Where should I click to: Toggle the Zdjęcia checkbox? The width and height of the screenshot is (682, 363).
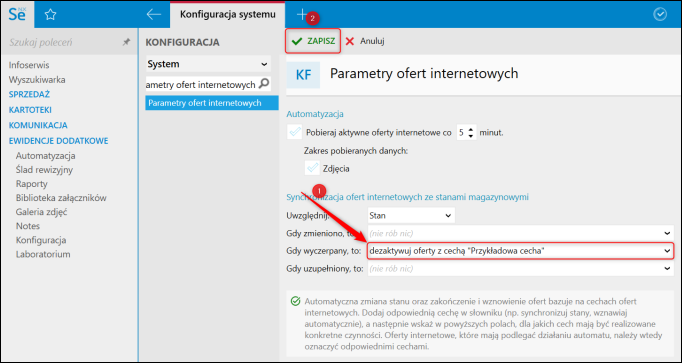[x=312, y=168]
